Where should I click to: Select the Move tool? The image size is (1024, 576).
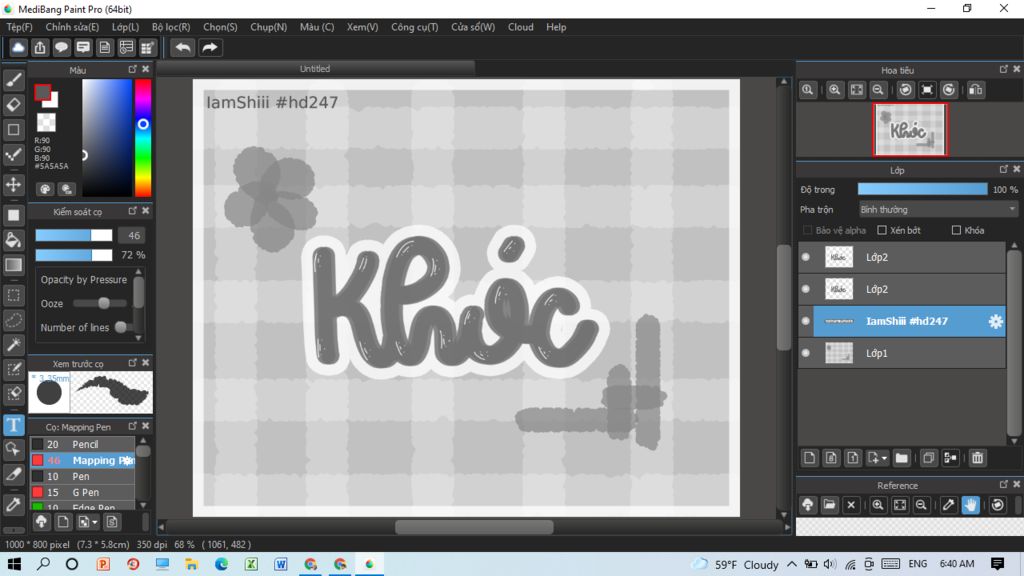(14, 185)
